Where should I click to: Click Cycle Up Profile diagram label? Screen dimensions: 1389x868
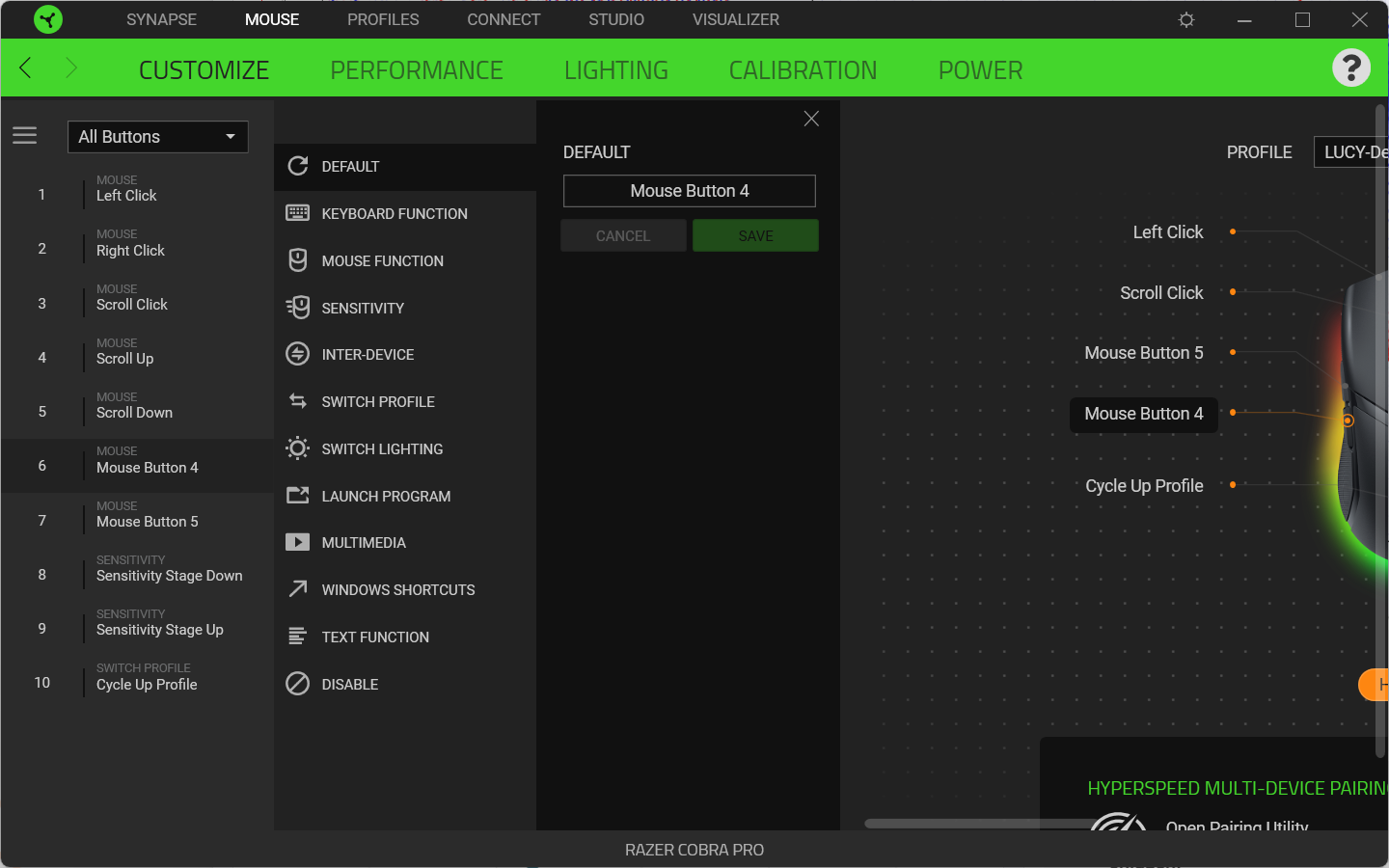pos(1144,486)
